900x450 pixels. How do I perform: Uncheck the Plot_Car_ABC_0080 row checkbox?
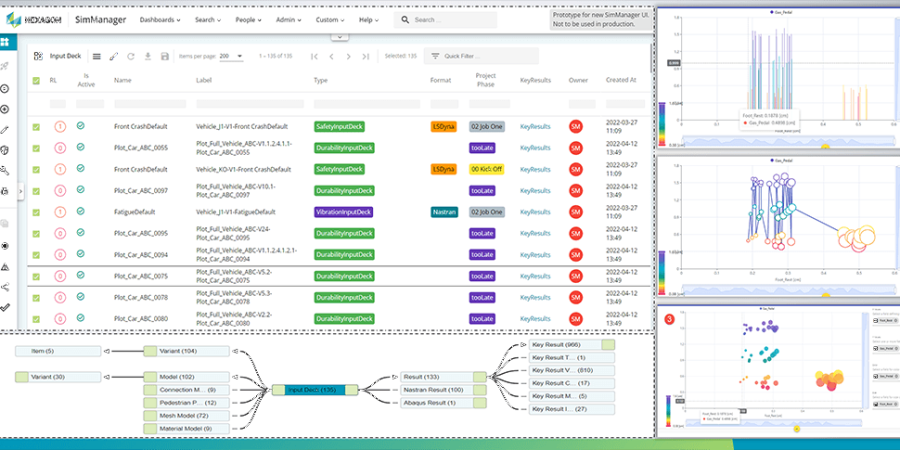[36, 319]
